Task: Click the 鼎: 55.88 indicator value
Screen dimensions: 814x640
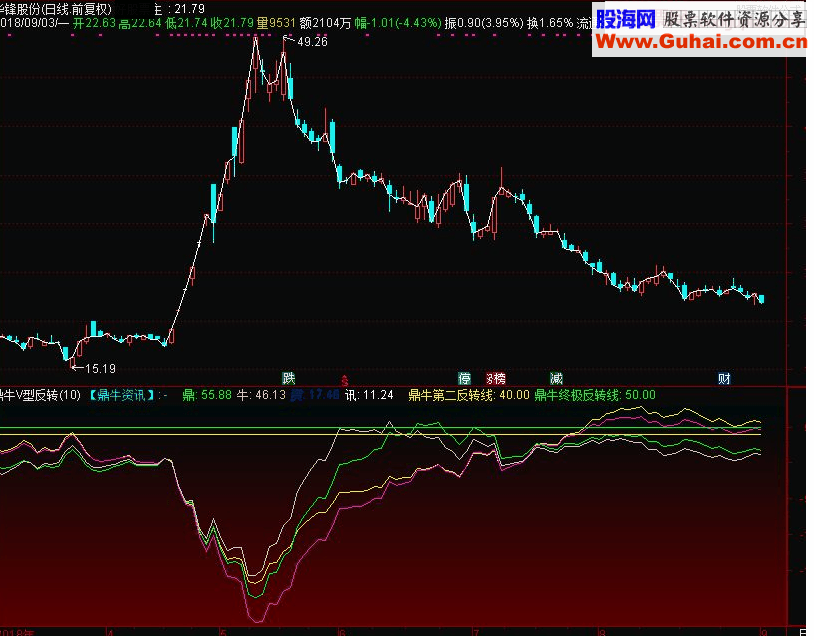Action: click(207, 395)
